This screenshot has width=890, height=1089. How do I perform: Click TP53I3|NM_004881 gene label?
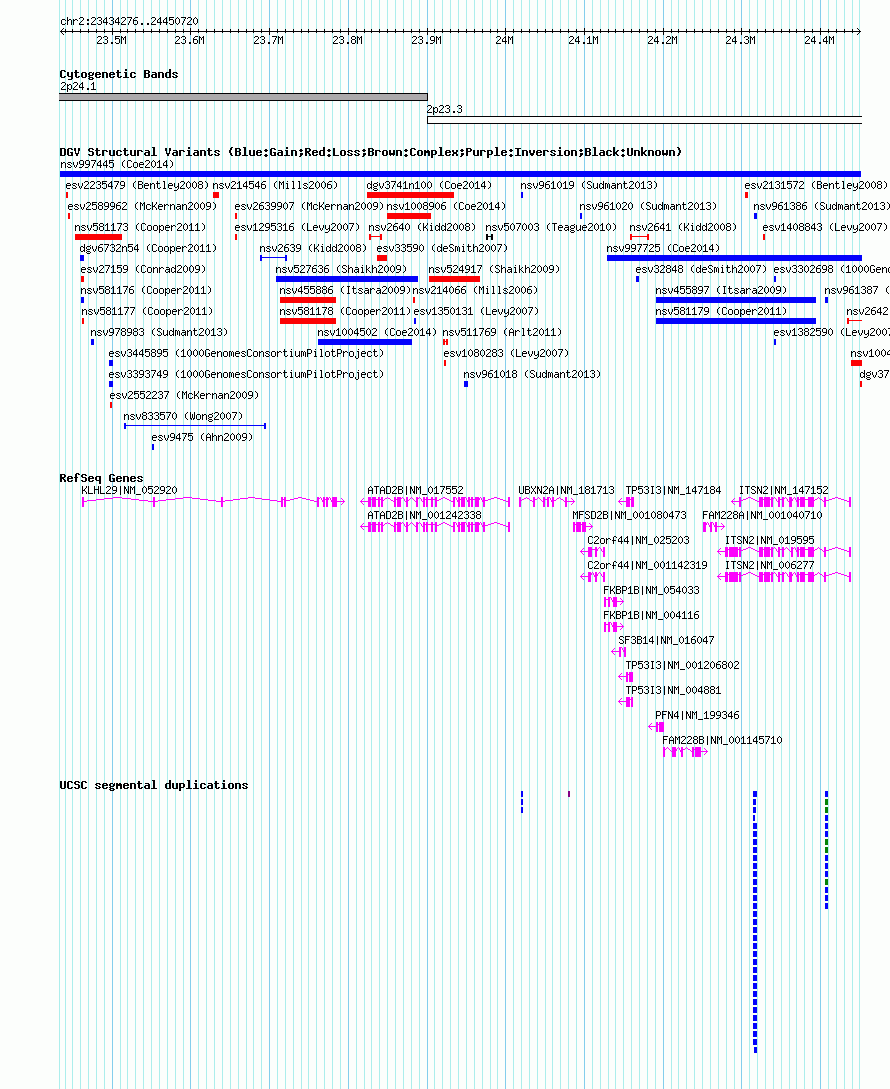673,690
